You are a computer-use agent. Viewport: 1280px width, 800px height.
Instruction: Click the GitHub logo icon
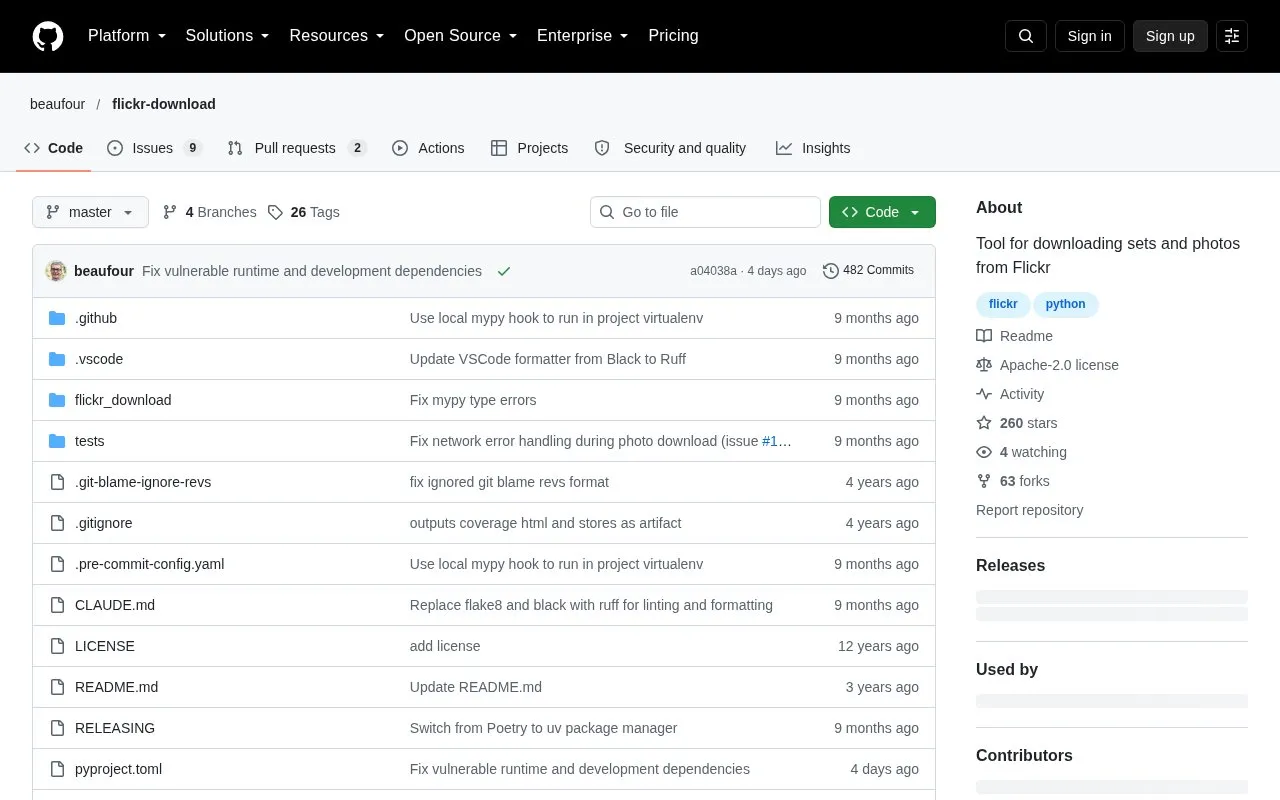coord(48,36)
